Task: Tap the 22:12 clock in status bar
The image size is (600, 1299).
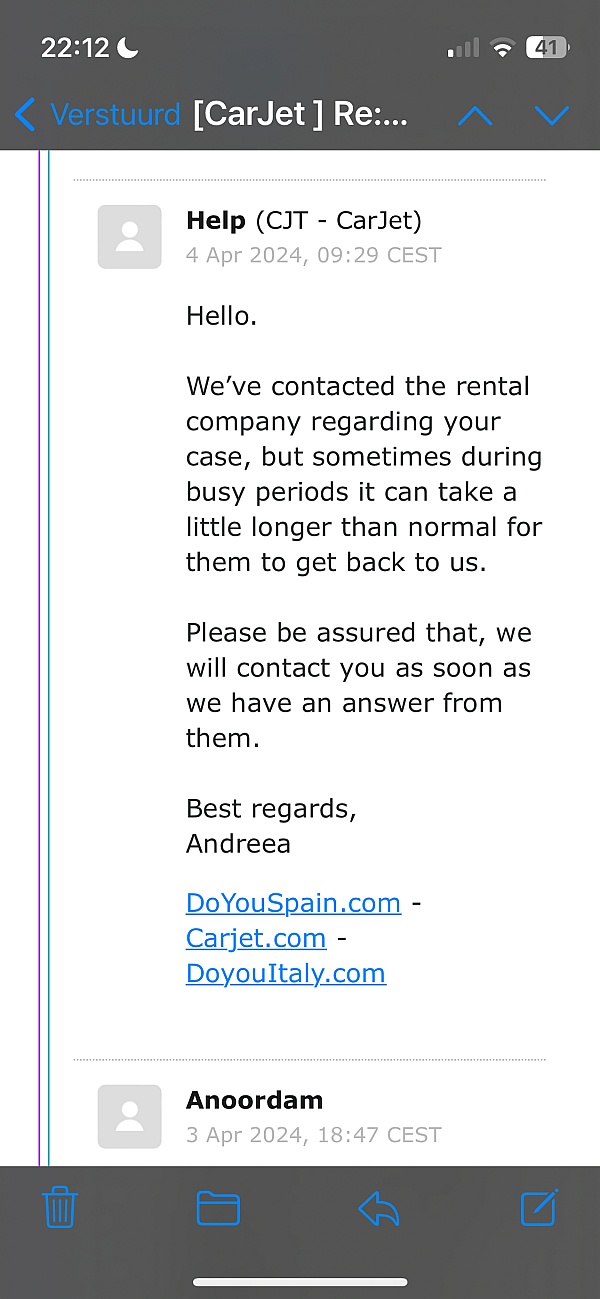Action: (77, 47)
